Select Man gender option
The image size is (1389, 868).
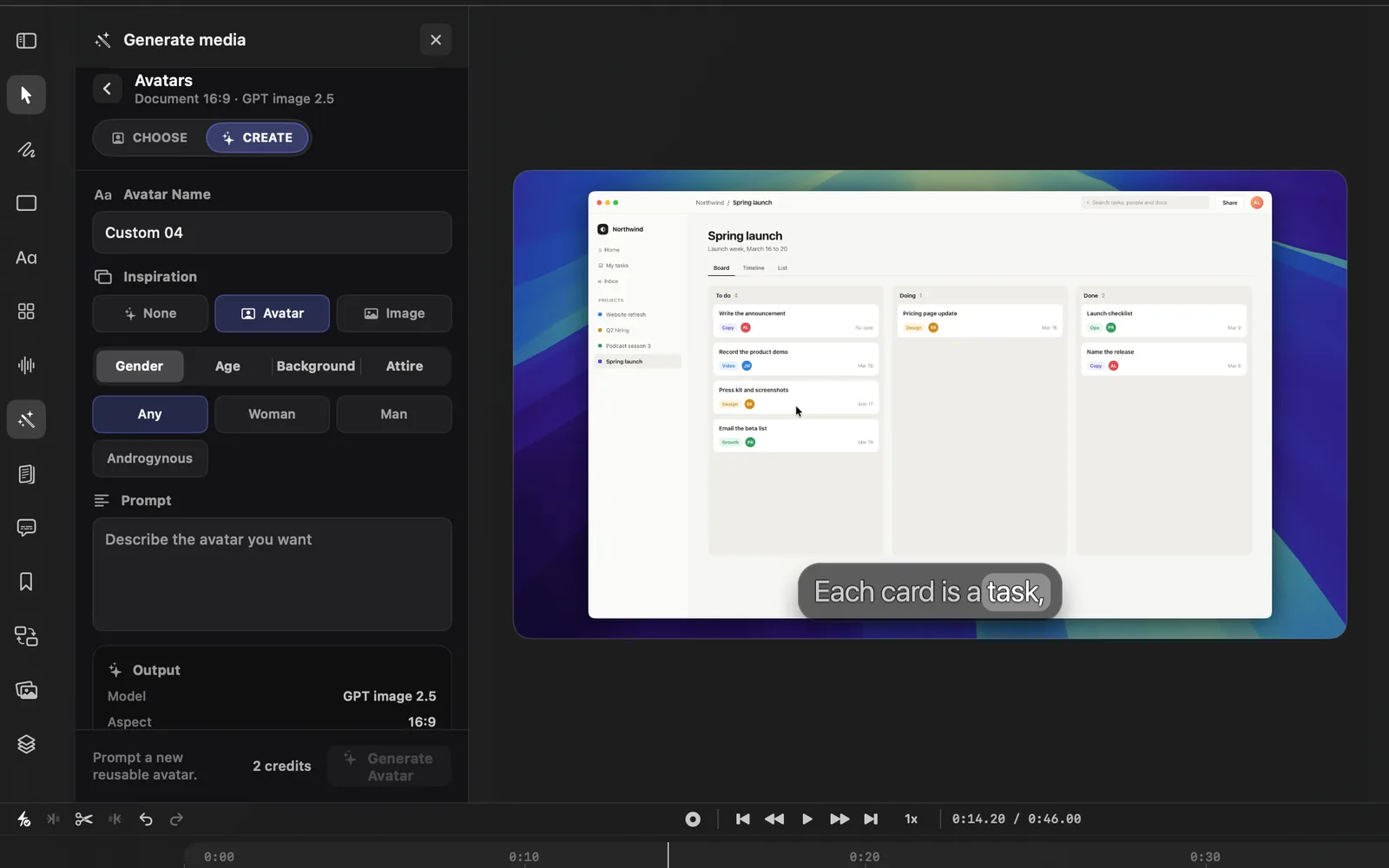coord(394,414)
